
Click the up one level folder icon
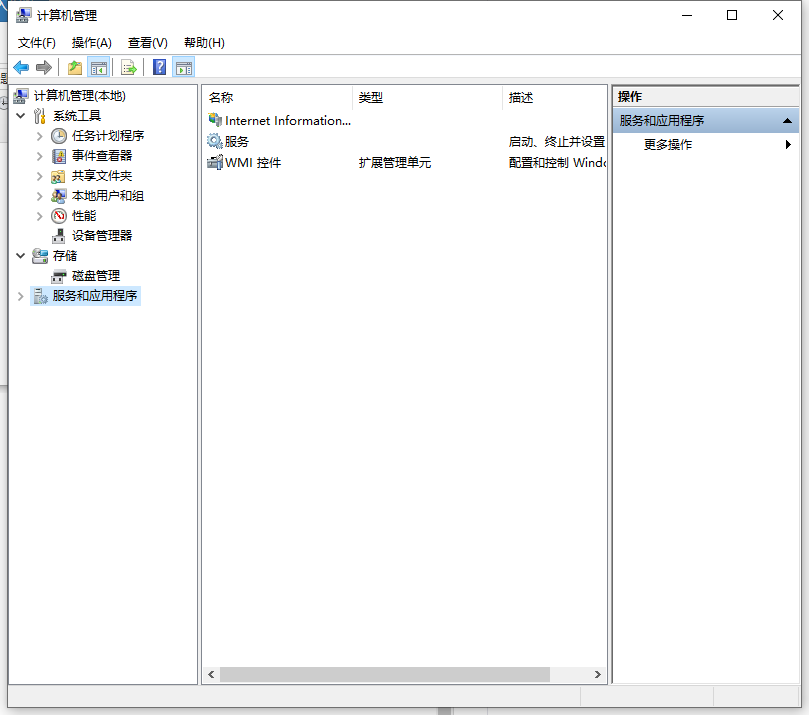pos(73,67)
